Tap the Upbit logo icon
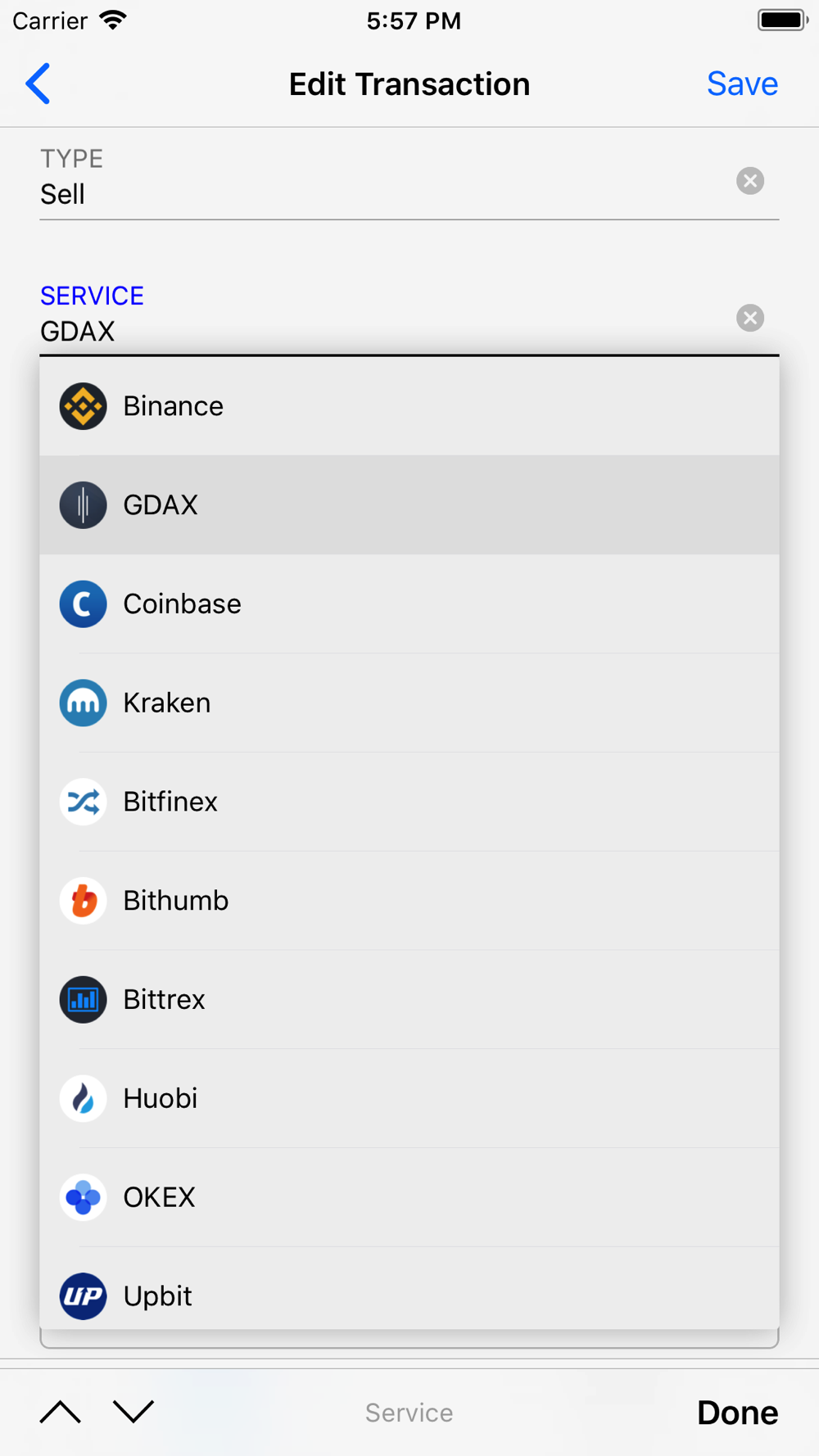Screen dimensions: 819x1456 83,1296
